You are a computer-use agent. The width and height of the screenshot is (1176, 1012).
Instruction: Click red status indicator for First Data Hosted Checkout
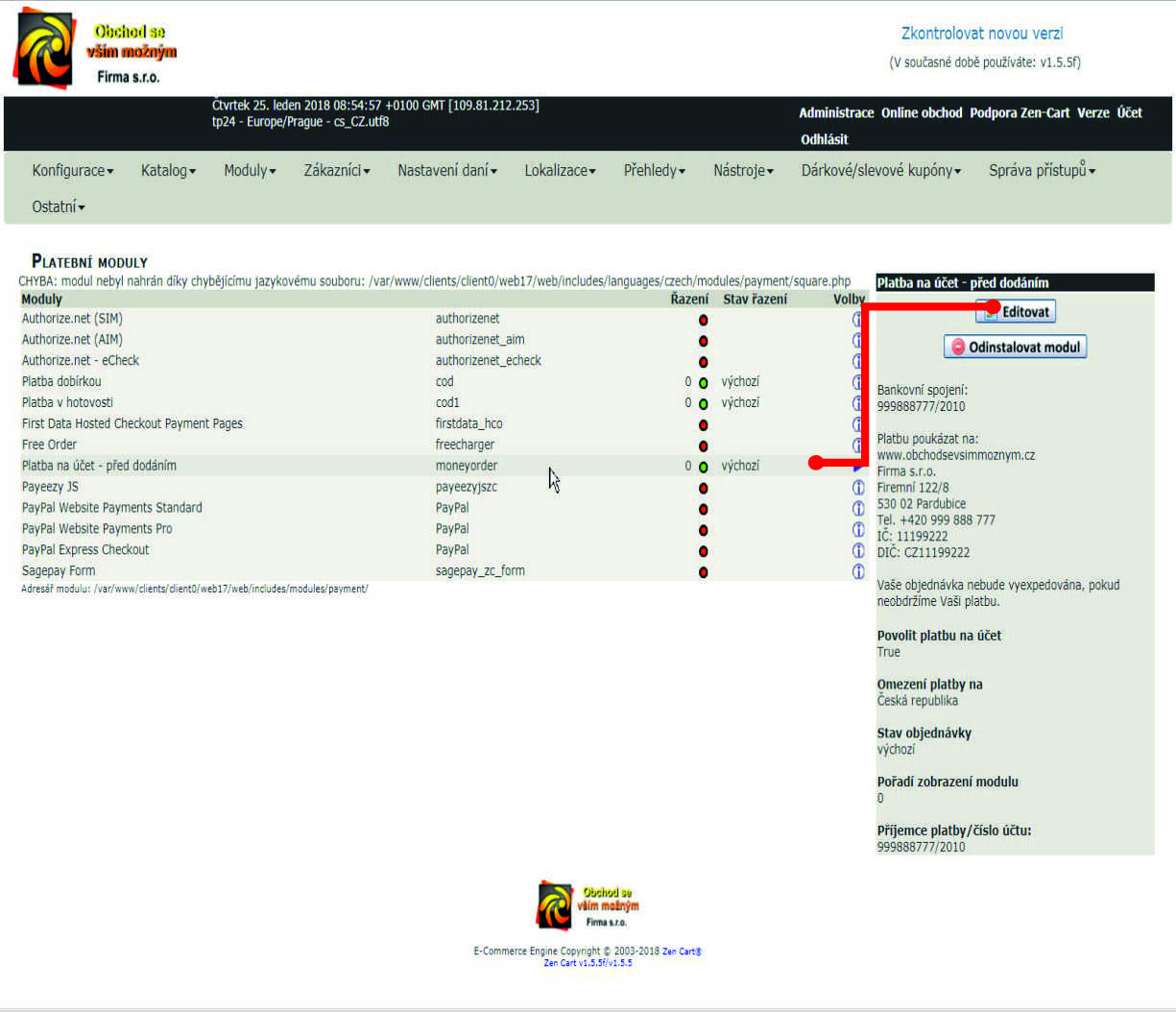[703, 424]
